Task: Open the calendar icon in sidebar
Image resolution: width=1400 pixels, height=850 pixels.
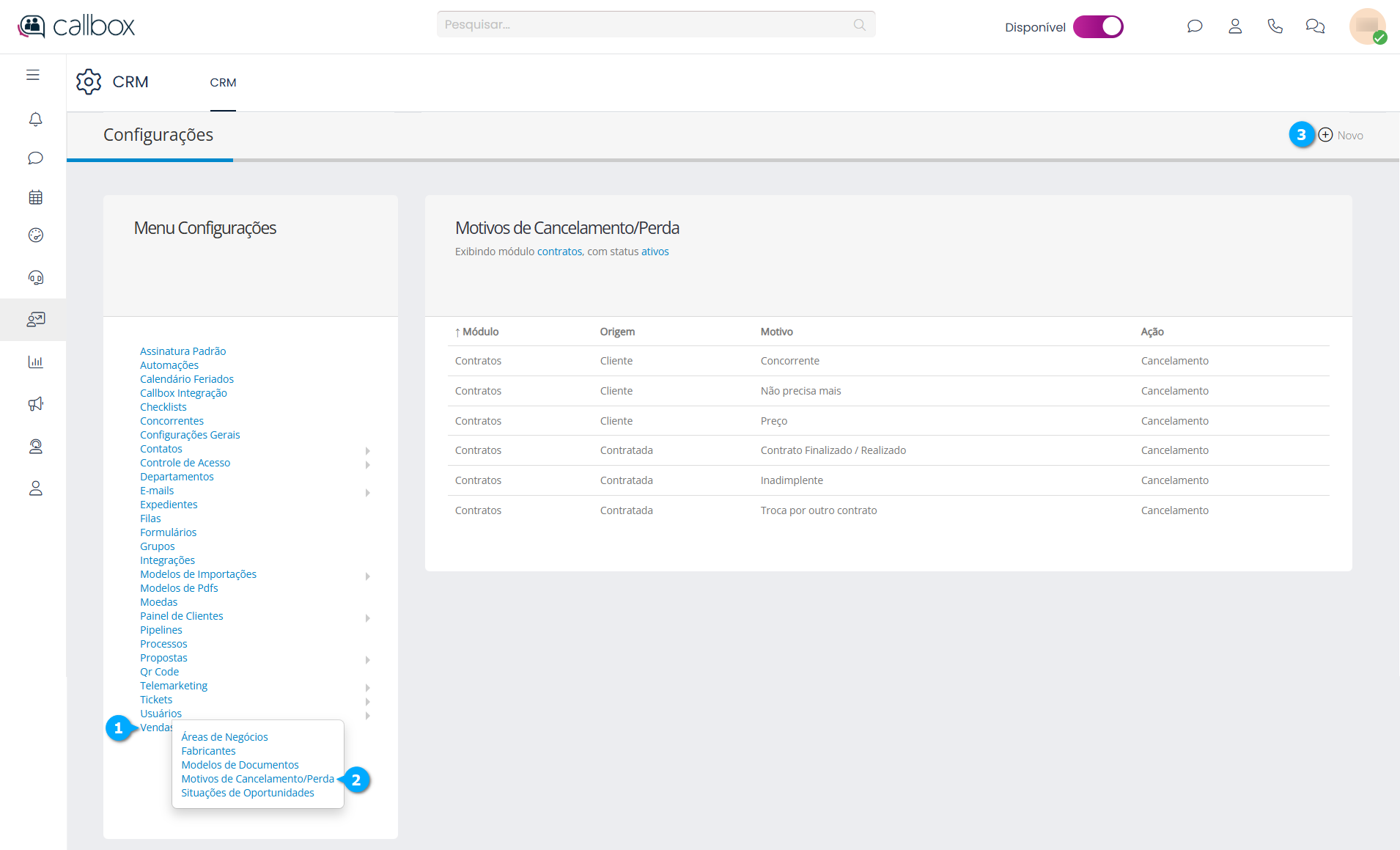Action: (35, 197)
